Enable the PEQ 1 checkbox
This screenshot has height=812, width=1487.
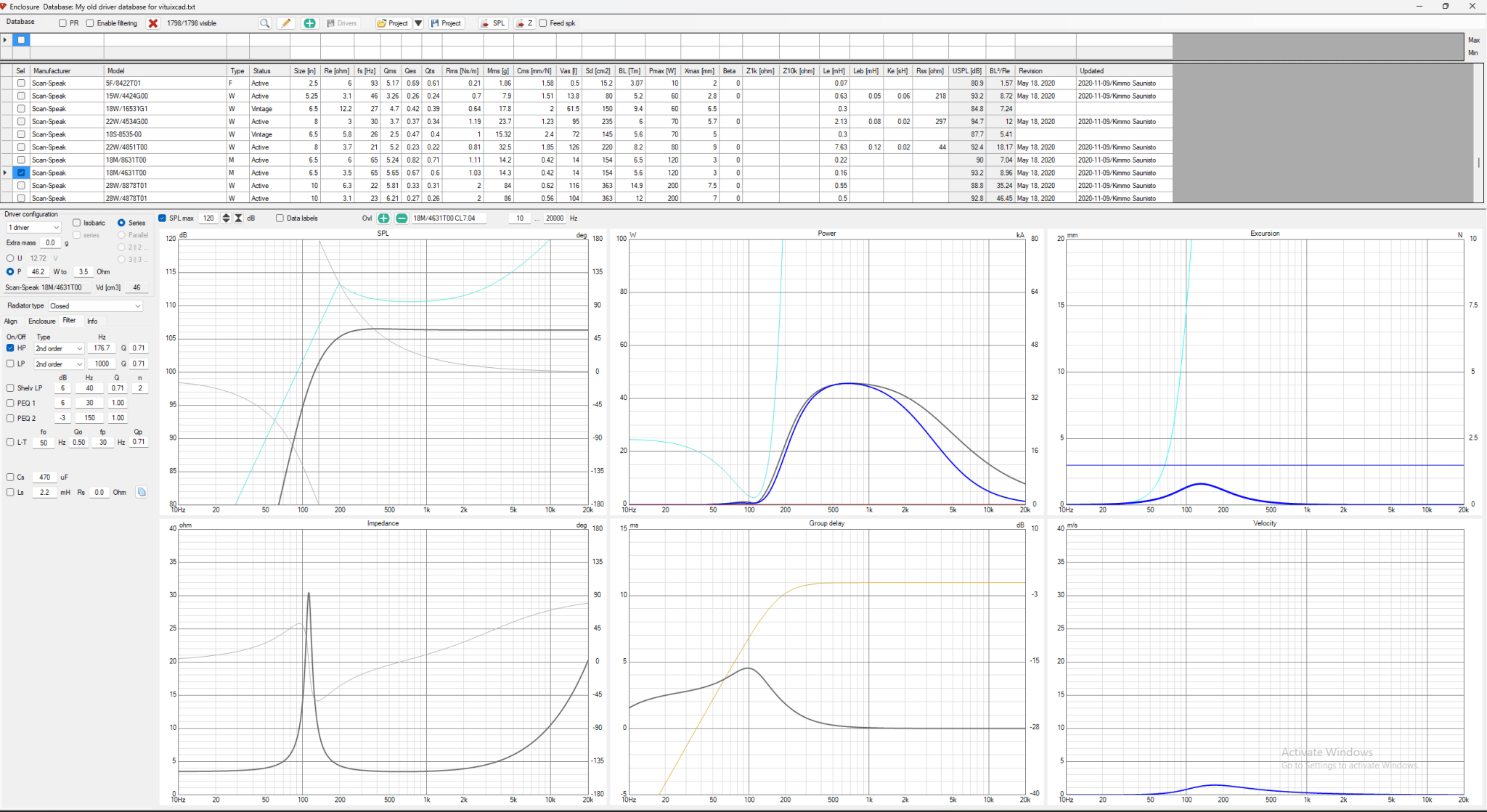pyautogui.click(x=10, y=403)
